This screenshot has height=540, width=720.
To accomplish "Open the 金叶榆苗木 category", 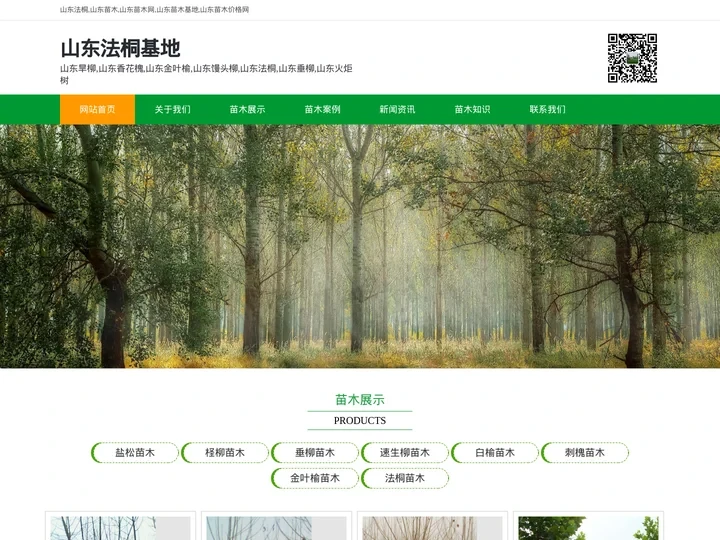I will point(315,478).
